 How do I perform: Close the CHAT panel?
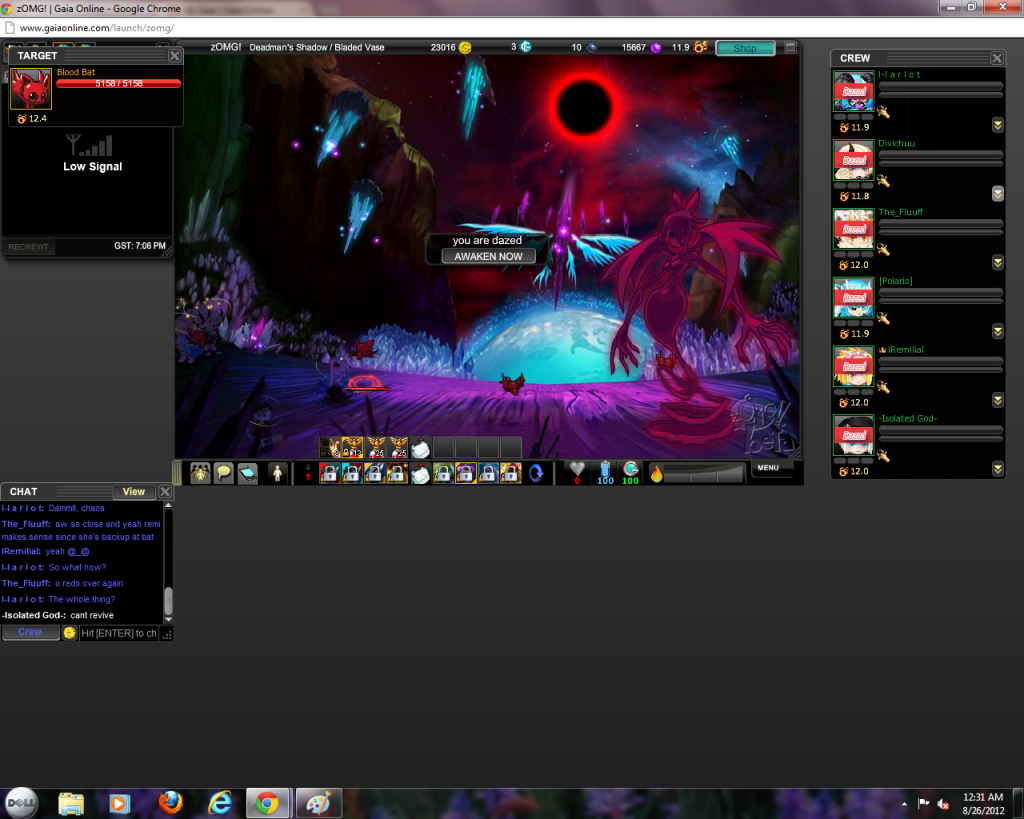click(x=165, y=492)
